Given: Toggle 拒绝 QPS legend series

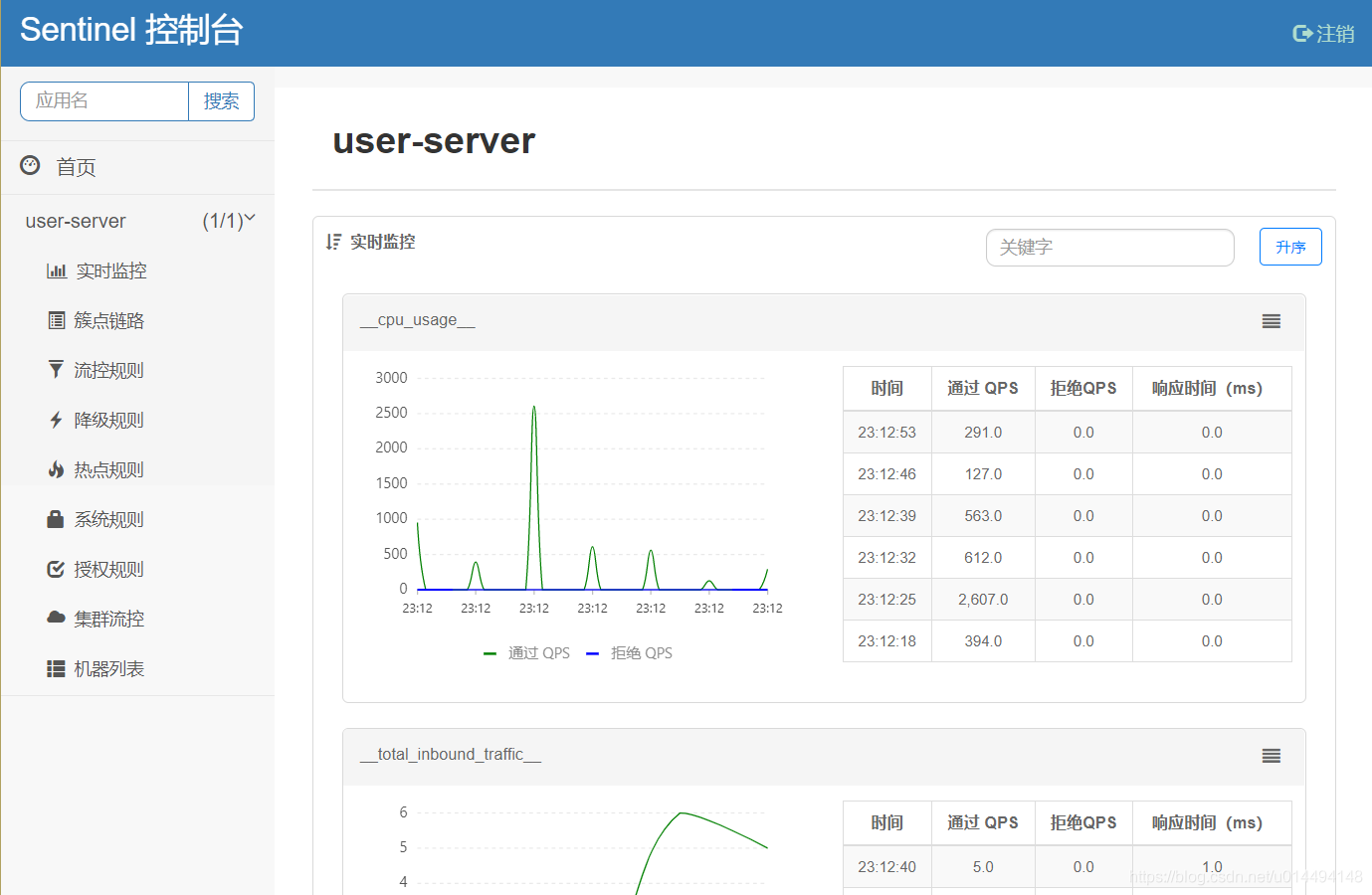Looking at the screenshot, I should [x=630, y=653].
